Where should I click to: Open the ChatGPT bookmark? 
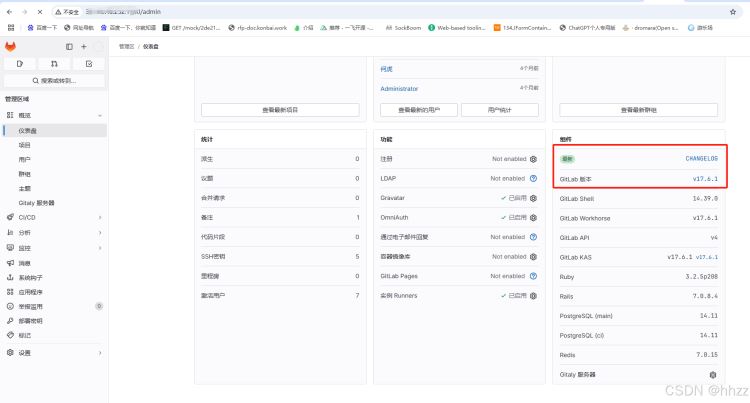coord(587,28)
